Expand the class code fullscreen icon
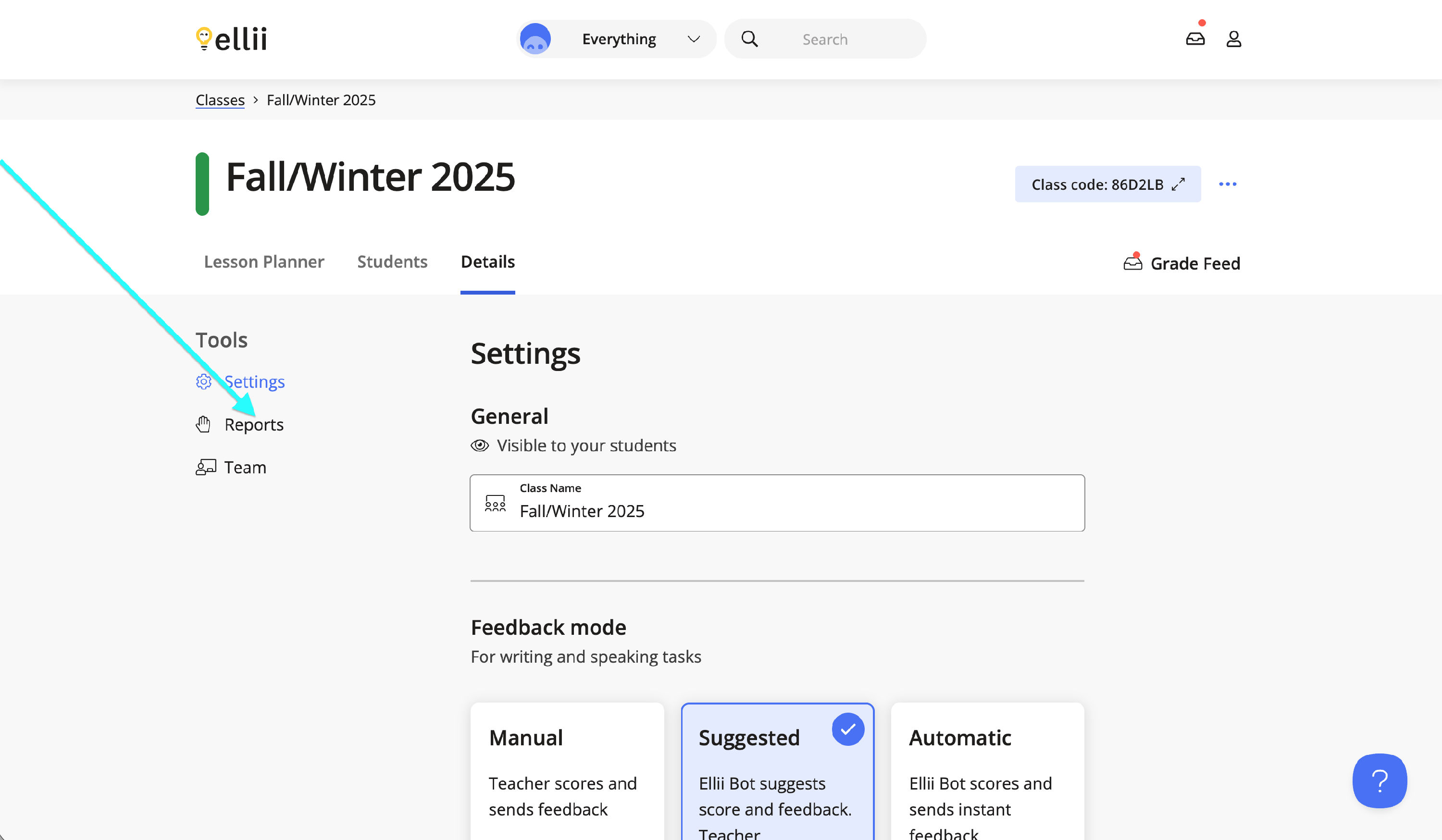 pyautogui.click(x=1178, y=184)
